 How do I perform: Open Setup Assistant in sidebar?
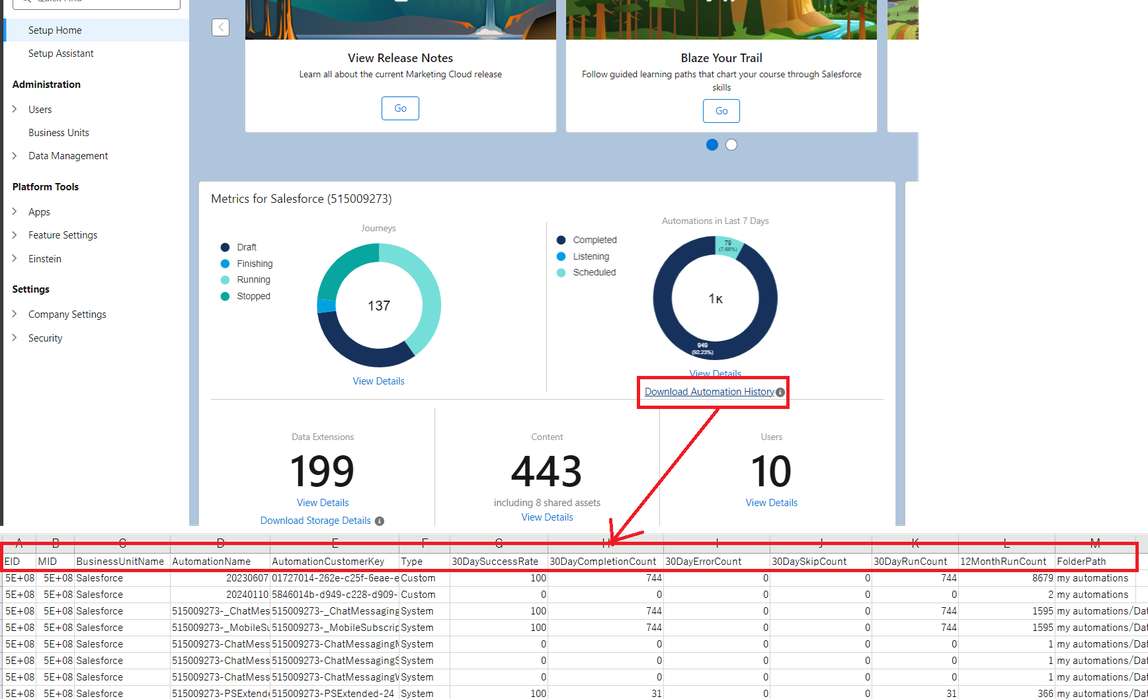(x=61, y=53)
